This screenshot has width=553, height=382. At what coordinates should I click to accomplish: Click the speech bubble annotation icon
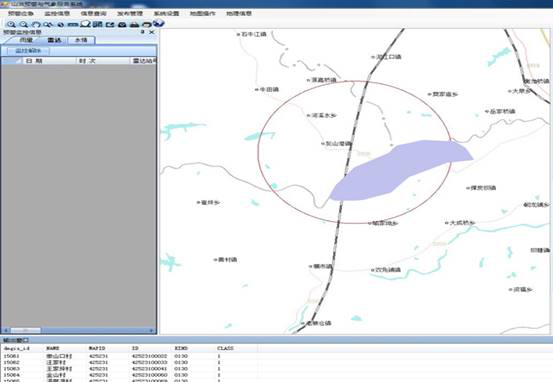click(x=85, y=24)
